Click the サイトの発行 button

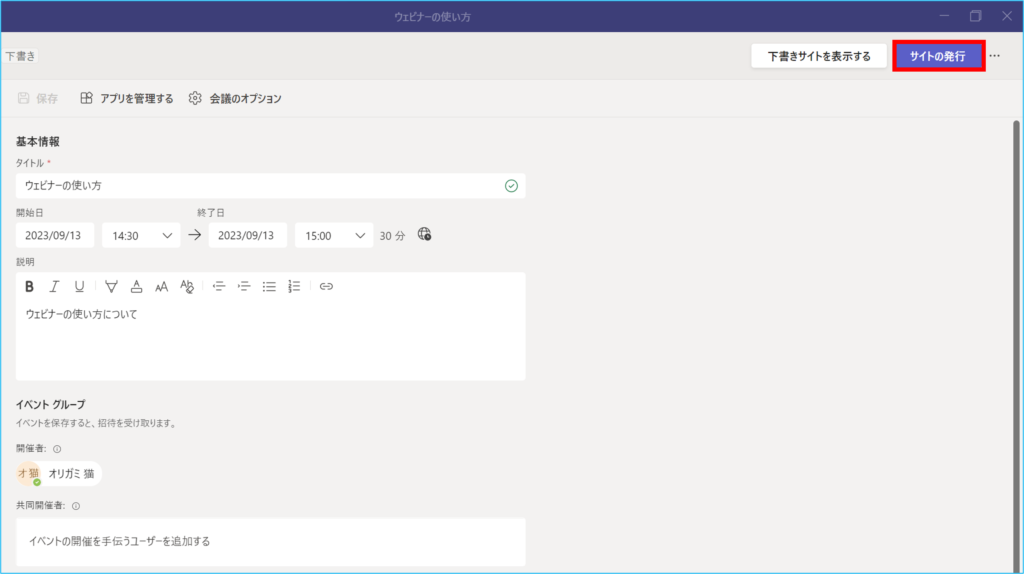click(x=938, y=56)
